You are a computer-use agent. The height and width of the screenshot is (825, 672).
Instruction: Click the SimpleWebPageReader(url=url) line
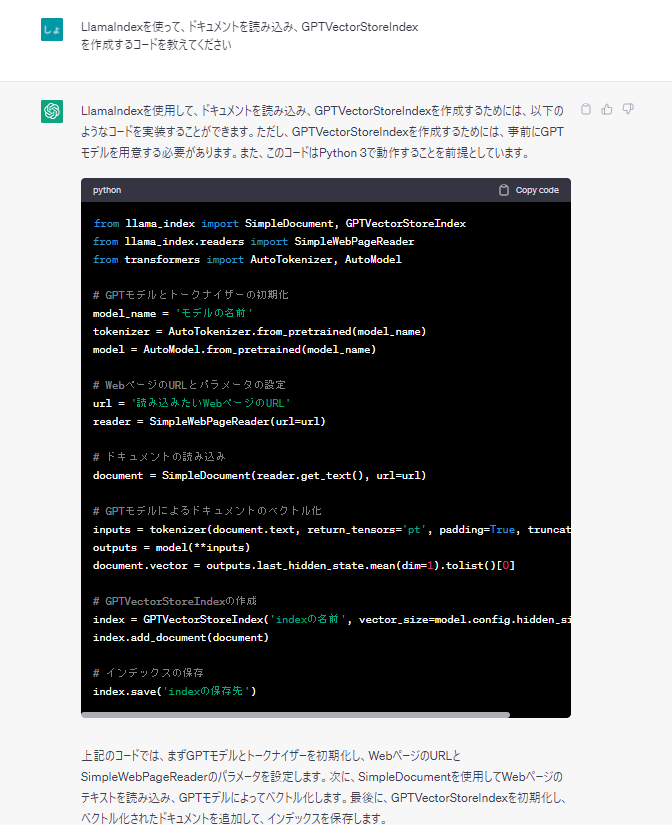point(209,421)
